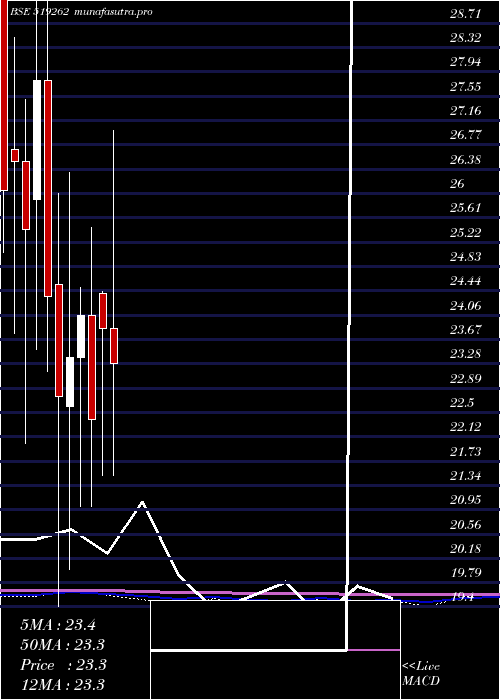Click the 20.95 price label
This screenshot has width=500, height=700.
pos(465,500)
